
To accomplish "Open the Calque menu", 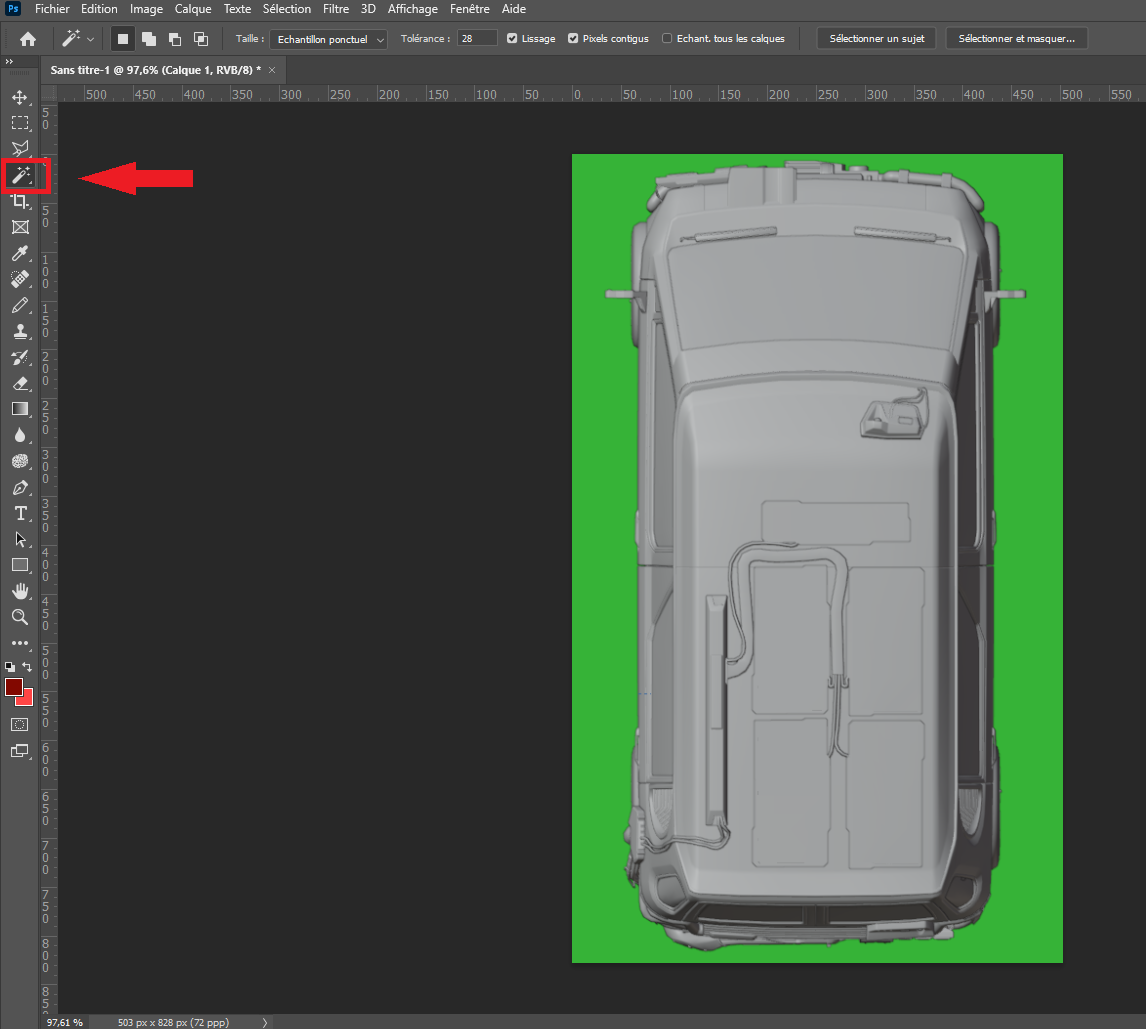I will click(193, 9).
